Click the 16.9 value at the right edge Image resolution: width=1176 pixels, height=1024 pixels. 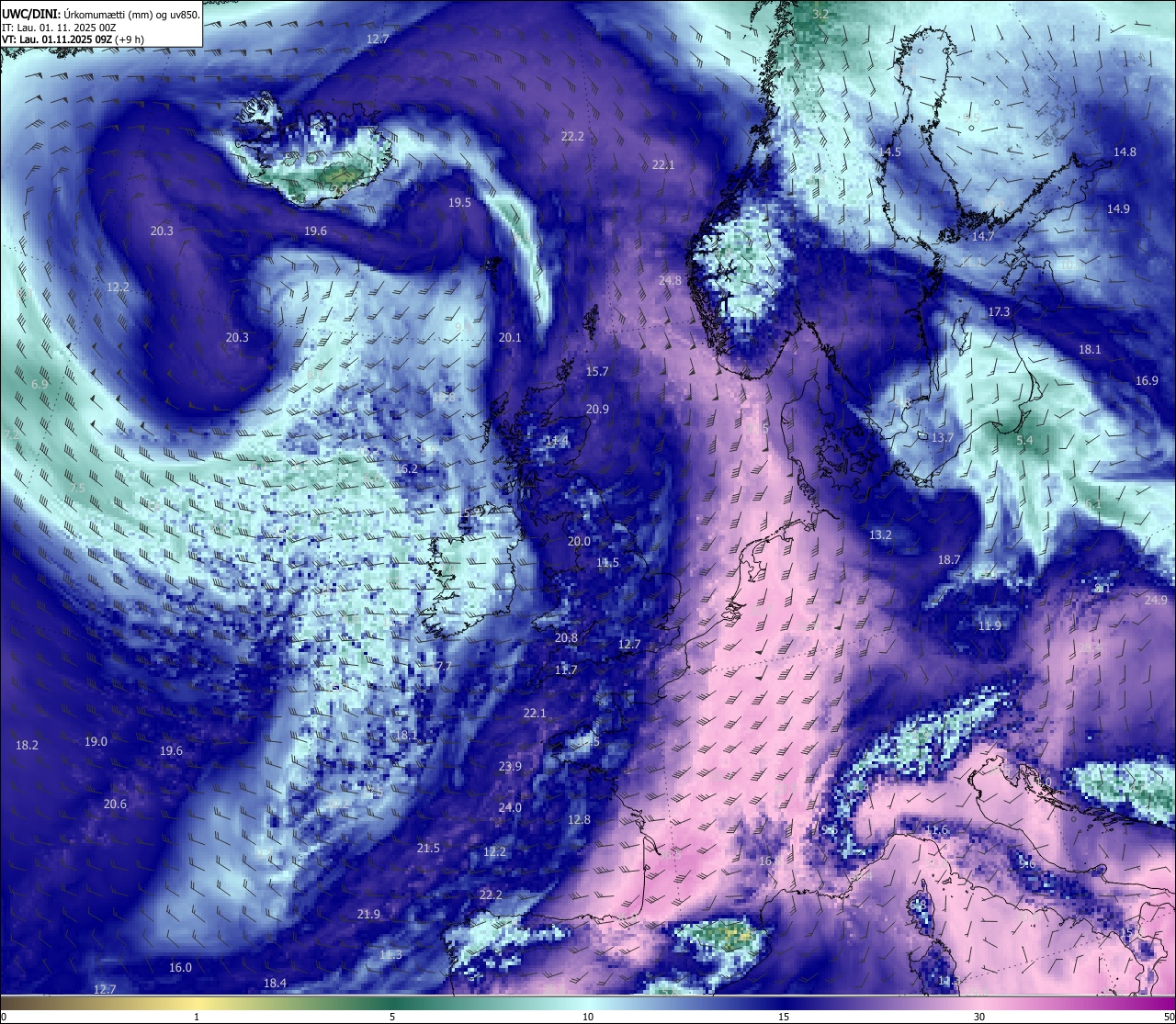(1147, 380)
